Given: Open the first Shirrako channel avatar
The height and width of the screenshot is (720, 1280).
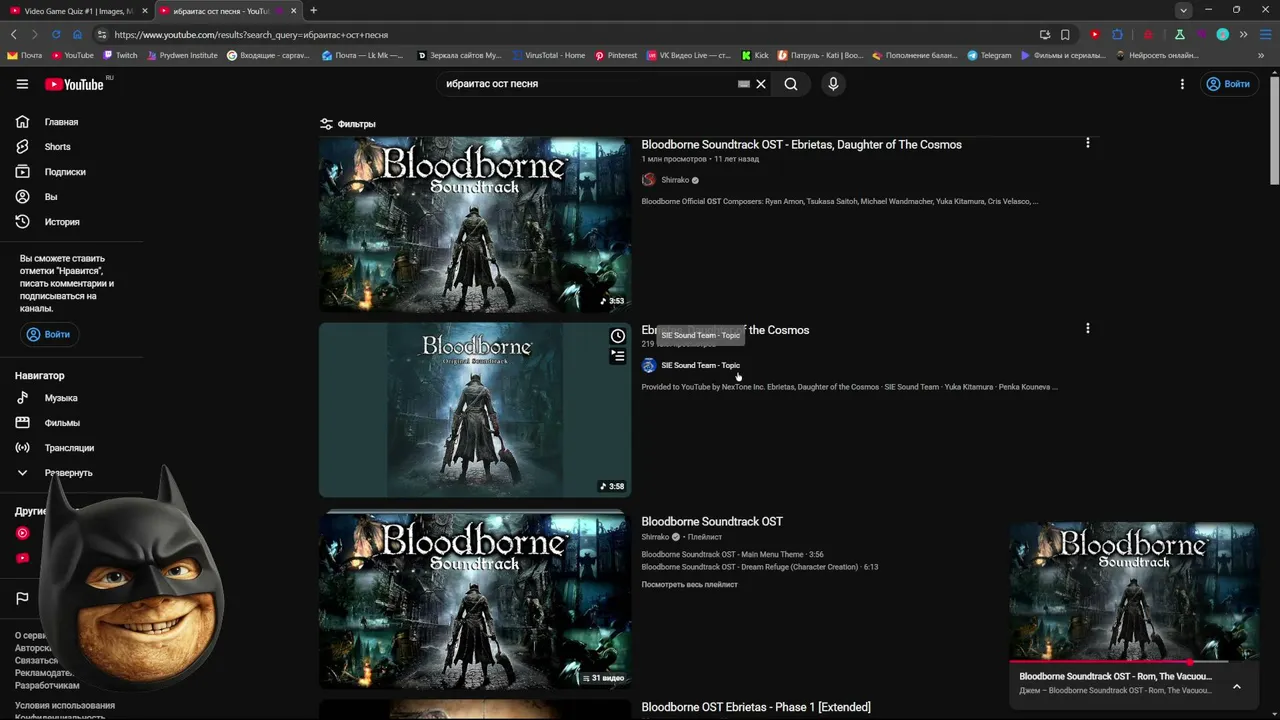Looking at the screenshot, I should point(649,180).
